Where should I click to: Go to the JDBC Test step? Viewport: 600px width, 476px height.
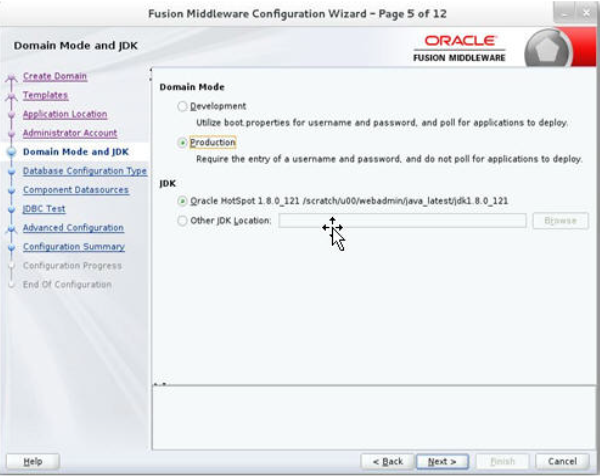44,209
